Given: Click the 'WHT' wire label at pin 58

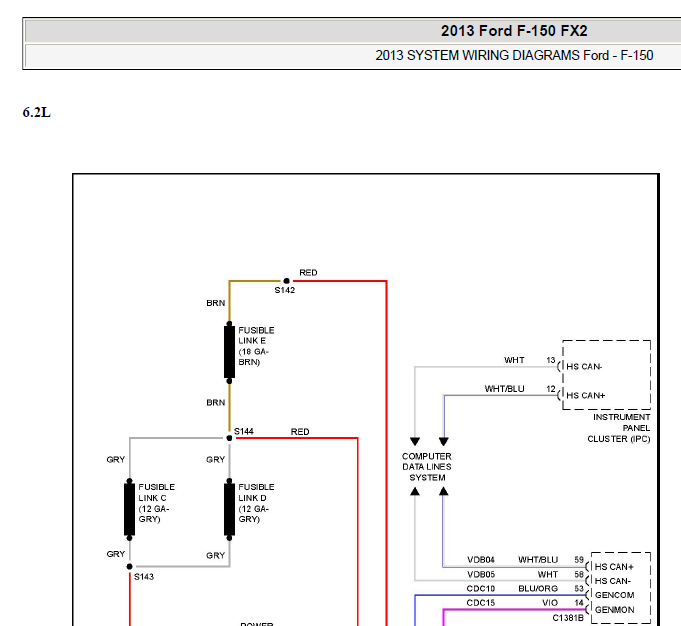Looking at the screenshot, I should click(x=548, y=574).
